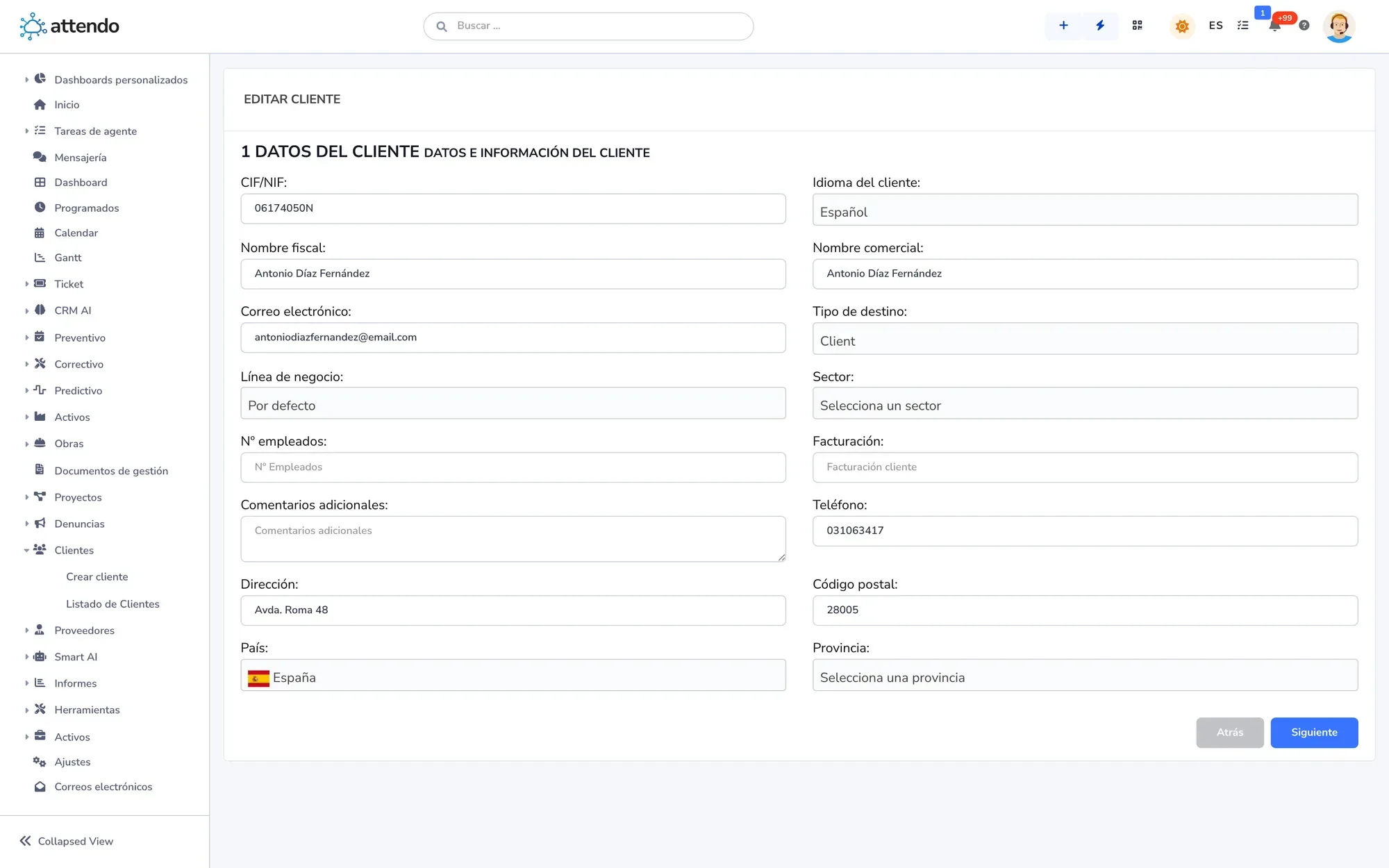Viewport: 1389px width, 868px height.
Task: Click the Buscar search field
Action: click(588, 26)
